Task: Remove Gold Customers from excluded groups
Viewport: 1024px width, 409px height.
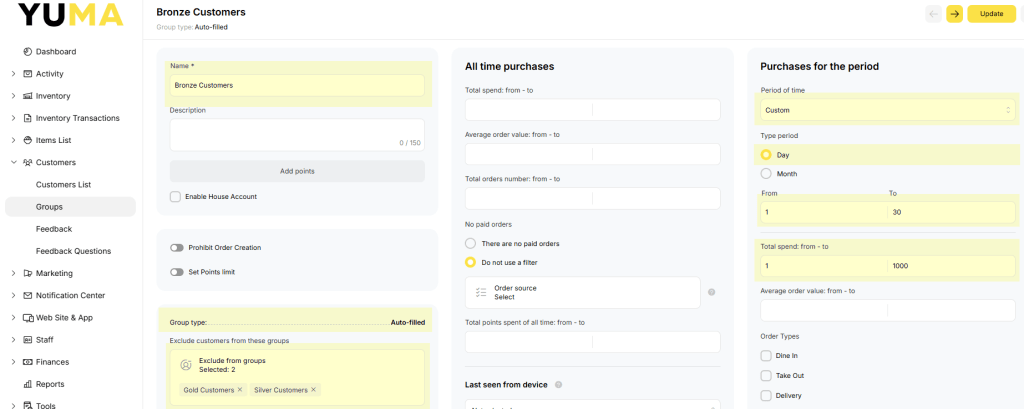Action: [x=240, y=389]
